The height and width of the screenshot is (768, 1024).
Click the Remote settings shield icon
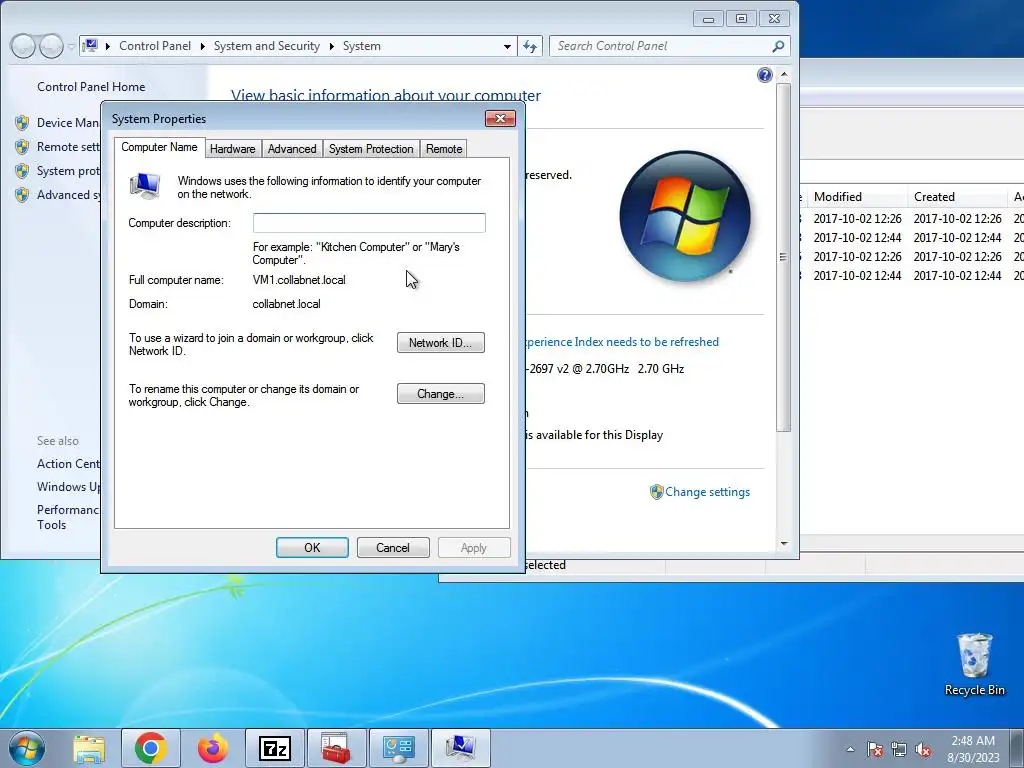(x=22, y=147)
